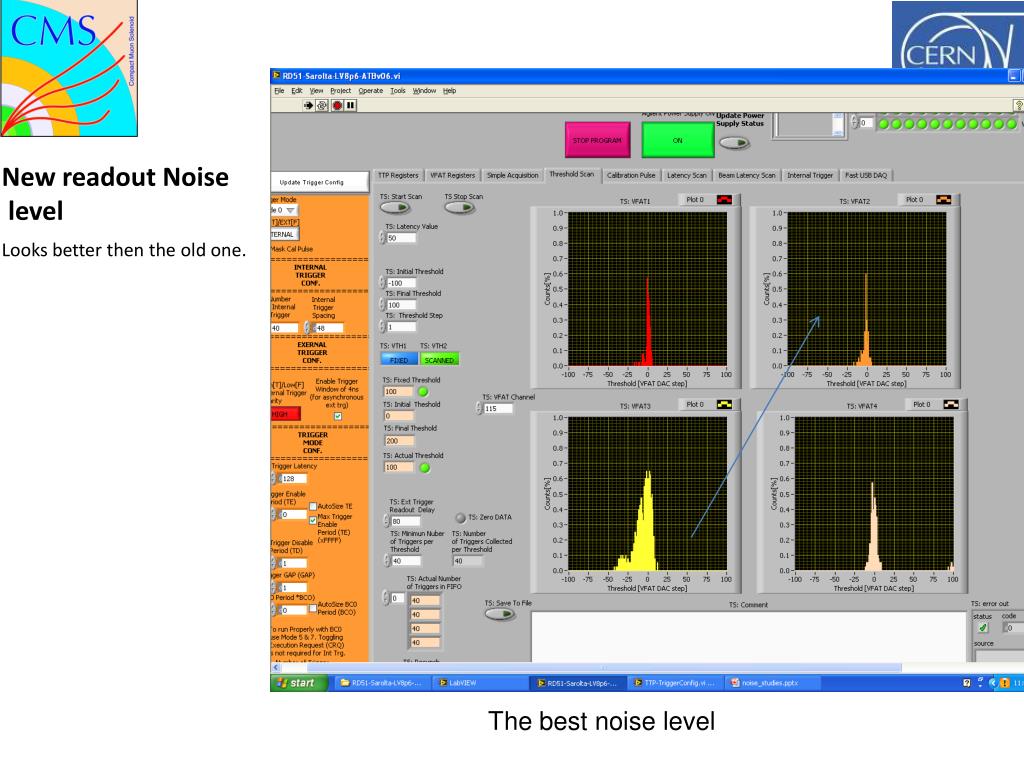Check the AutoSize TE checkbox
The height and width of the screenshot is (768, 1024).
point(313,506)
